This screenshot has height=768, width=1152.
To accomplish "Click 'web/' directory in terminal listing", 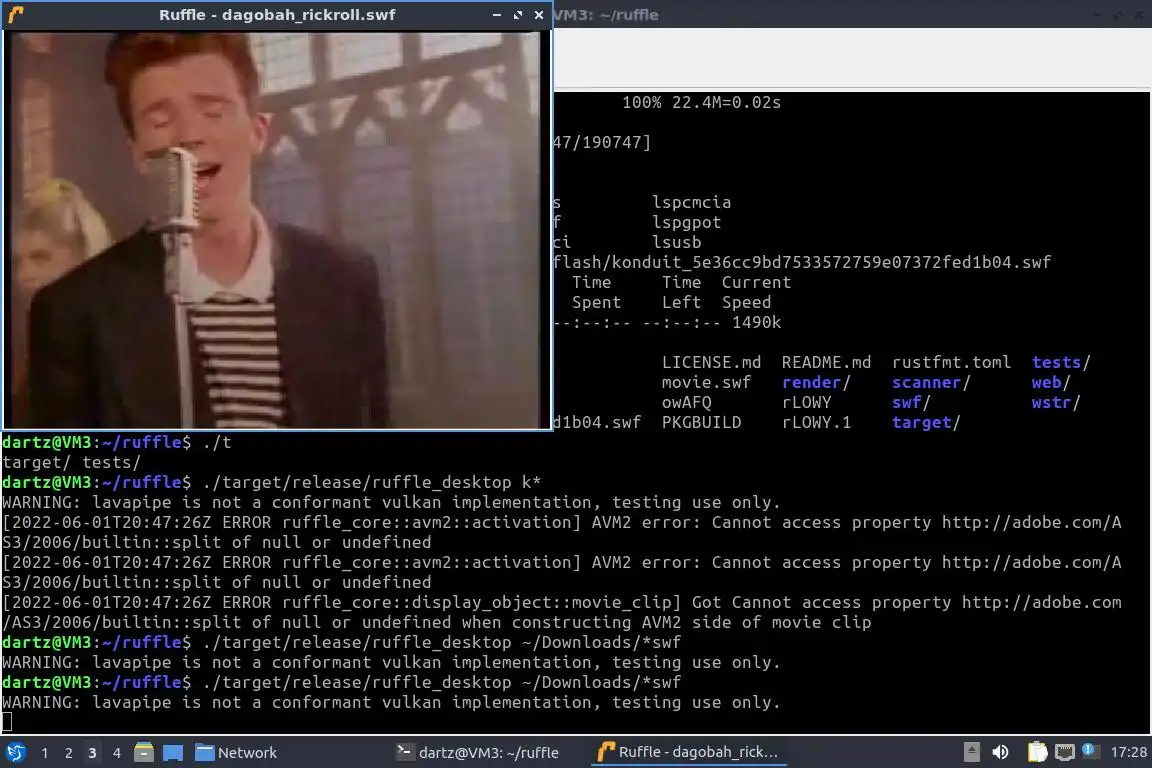I will tap(1051, 382).
